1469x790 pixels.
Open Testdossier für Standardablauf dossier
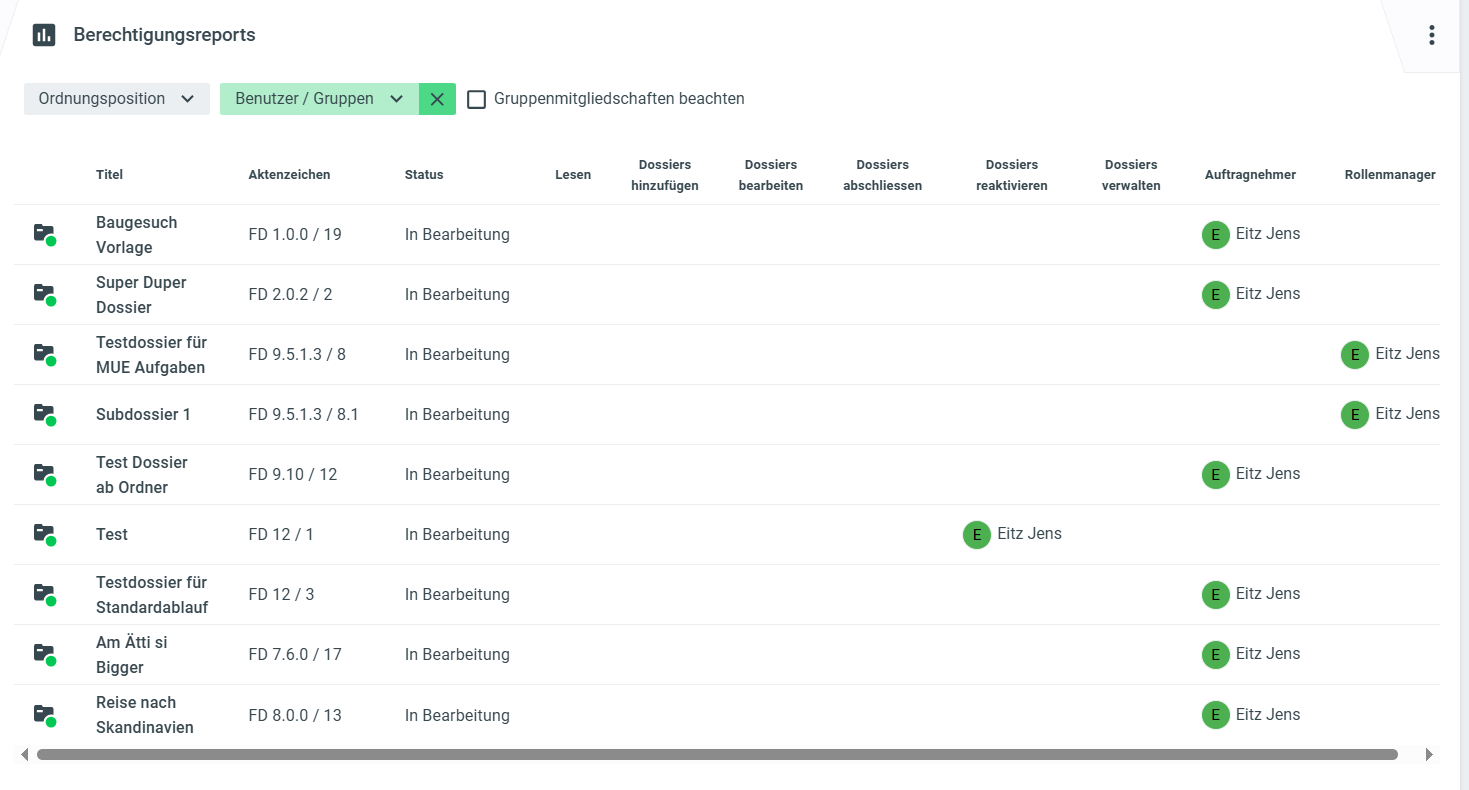[x=151, y=595]
